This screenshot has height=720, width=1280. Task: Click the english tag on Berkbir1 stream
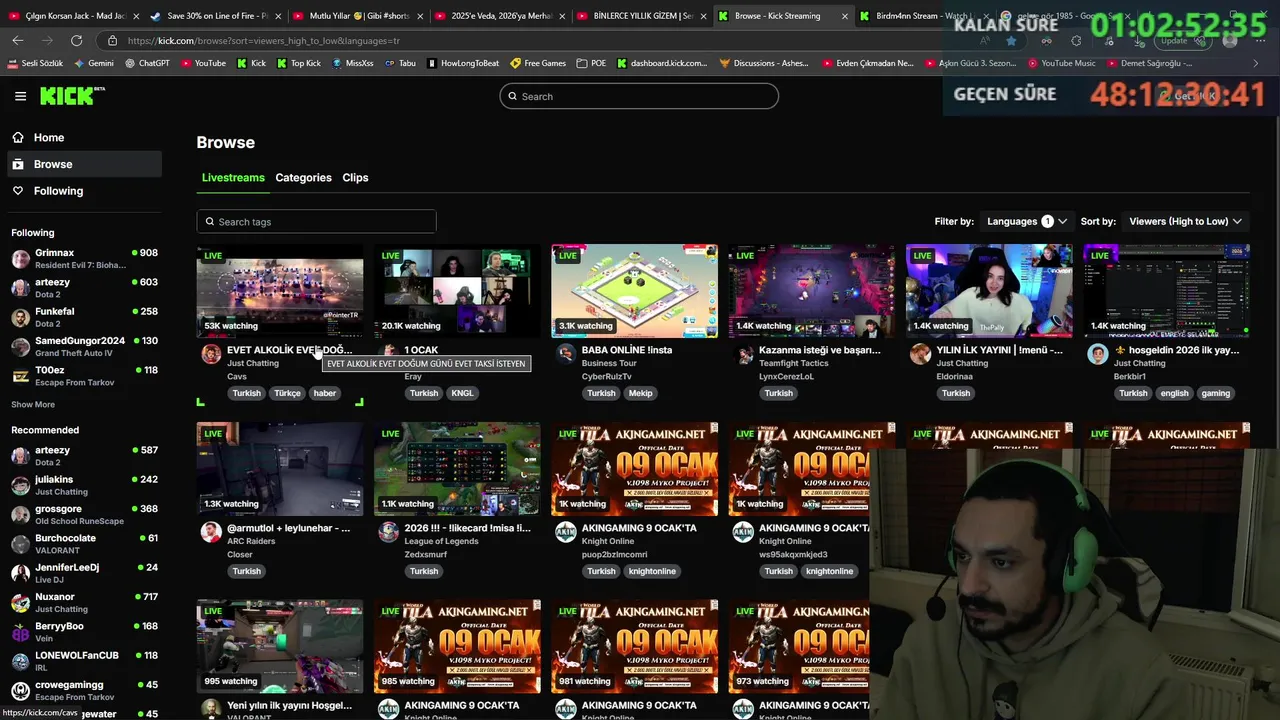[x=1174, y=393]
